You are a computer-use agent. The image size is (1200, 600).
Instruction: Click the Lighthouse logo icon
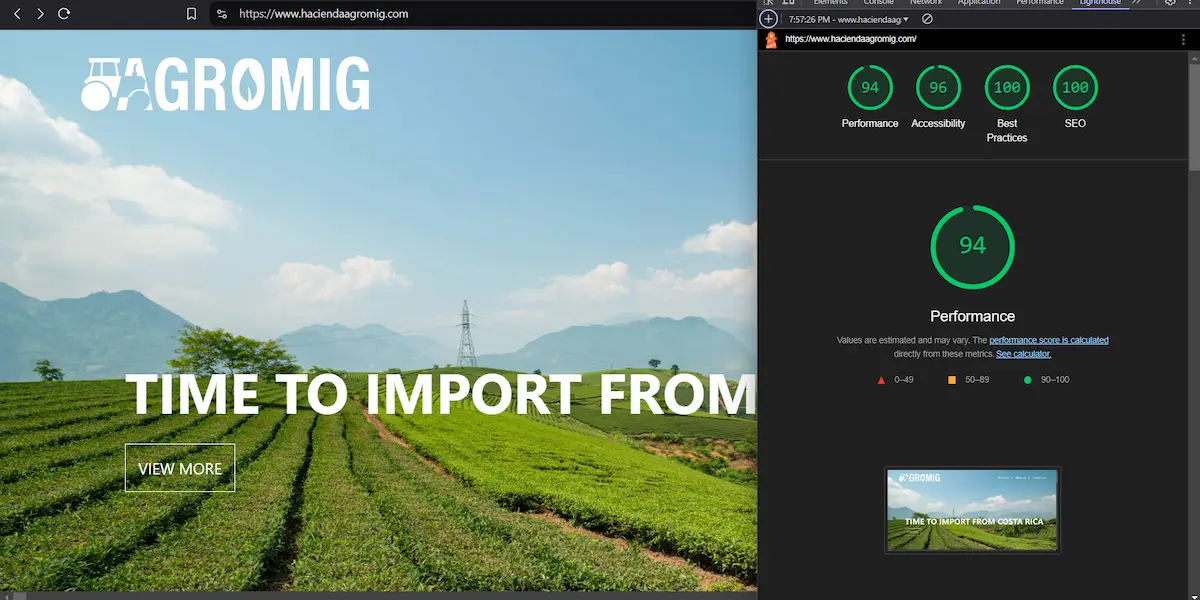click(771, 39)
